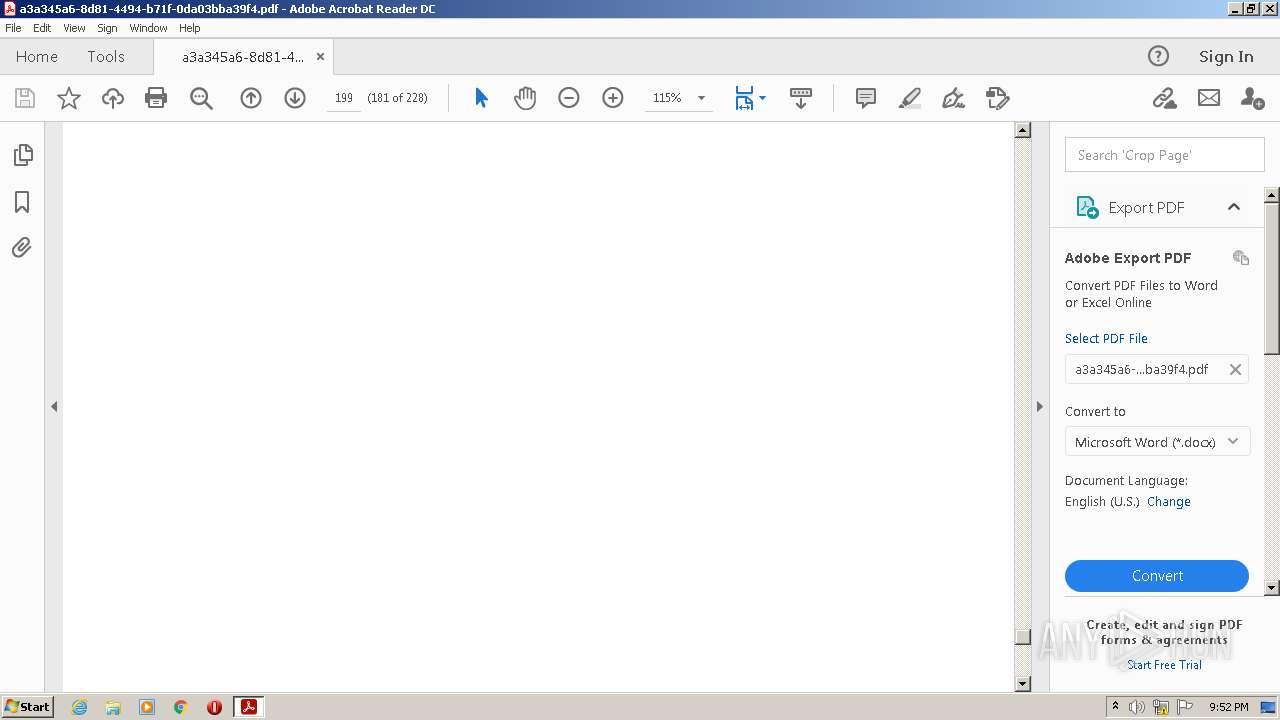
Task: Bookmark file with the star icon
Action: (68, 98)
